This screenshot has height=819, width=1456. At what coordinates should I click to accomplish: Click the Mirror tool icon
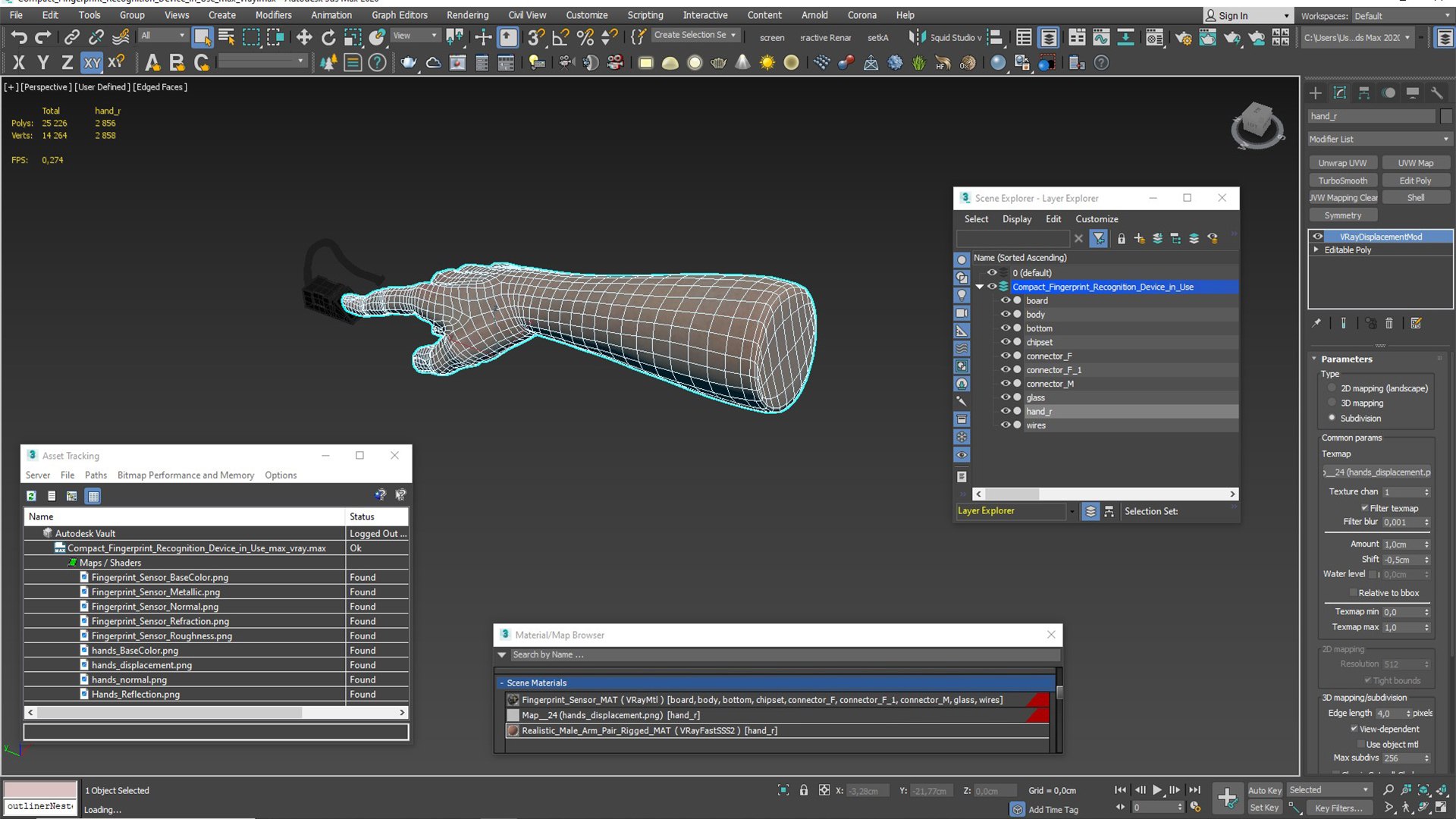coord(916,36)
